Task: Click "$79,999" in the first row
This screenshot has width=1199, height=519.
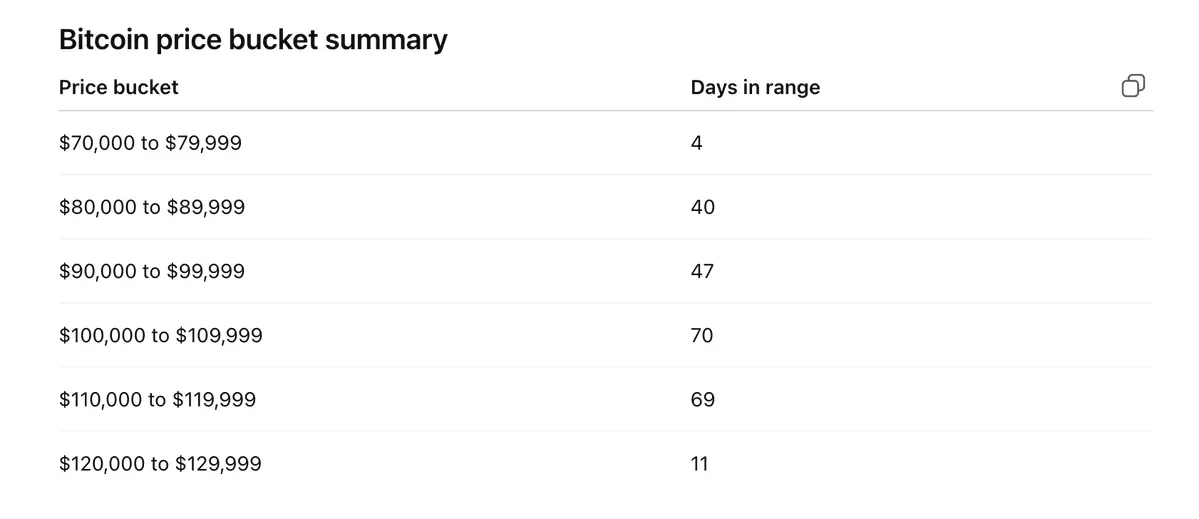Action: pos(203,143)
